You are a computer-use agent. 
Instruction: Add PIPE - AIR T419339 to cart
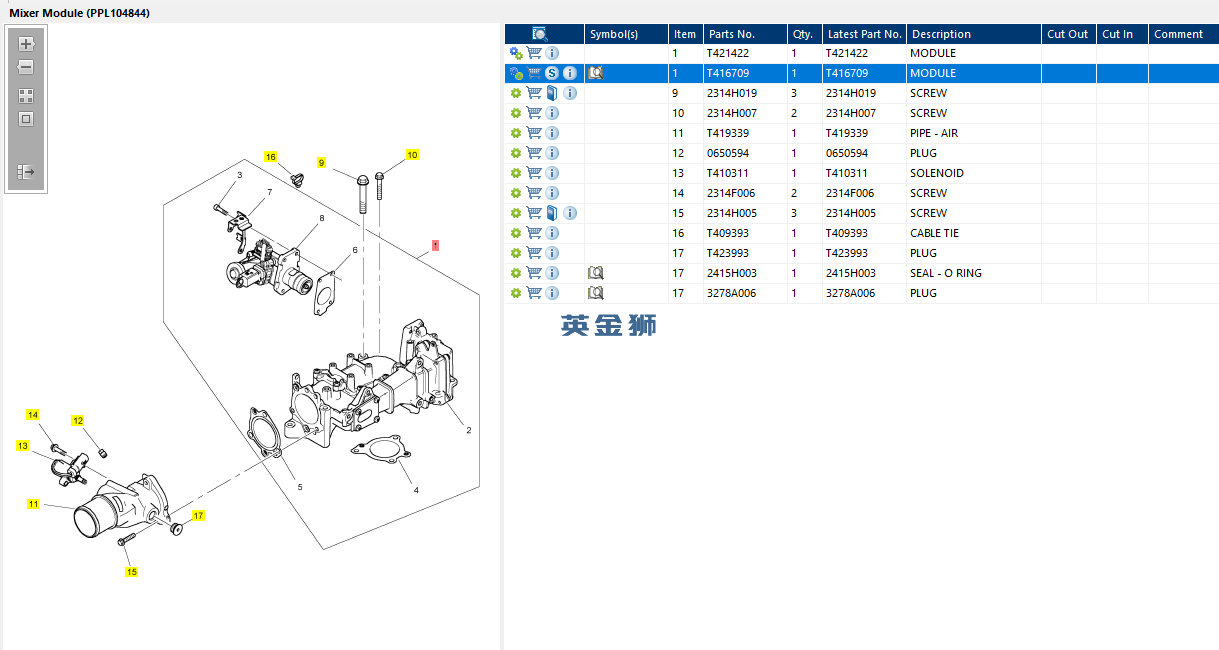pyautogui.click(x=534, y=133)
